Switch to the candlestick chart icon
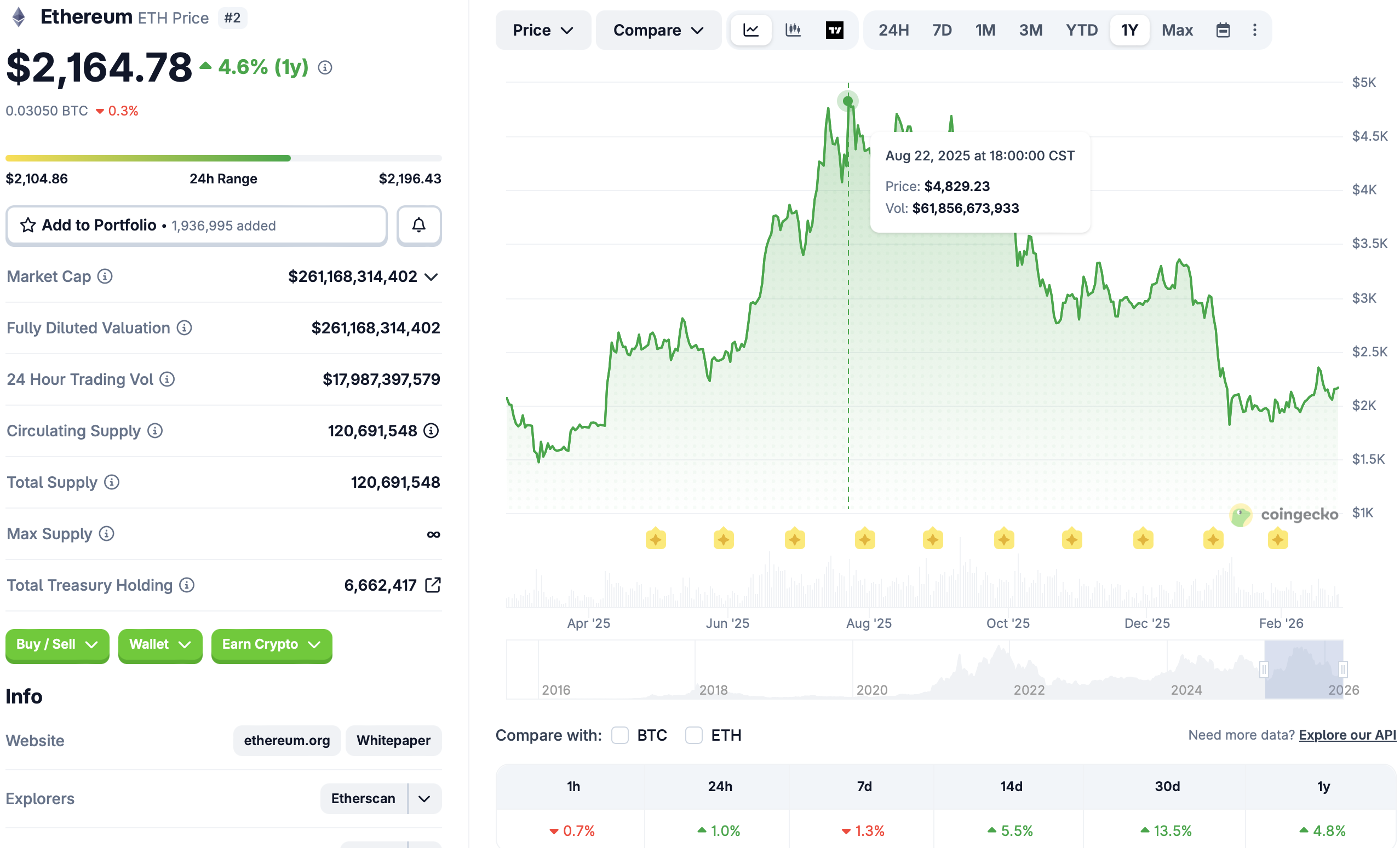The image size is (1400, 848). [793, 30]
